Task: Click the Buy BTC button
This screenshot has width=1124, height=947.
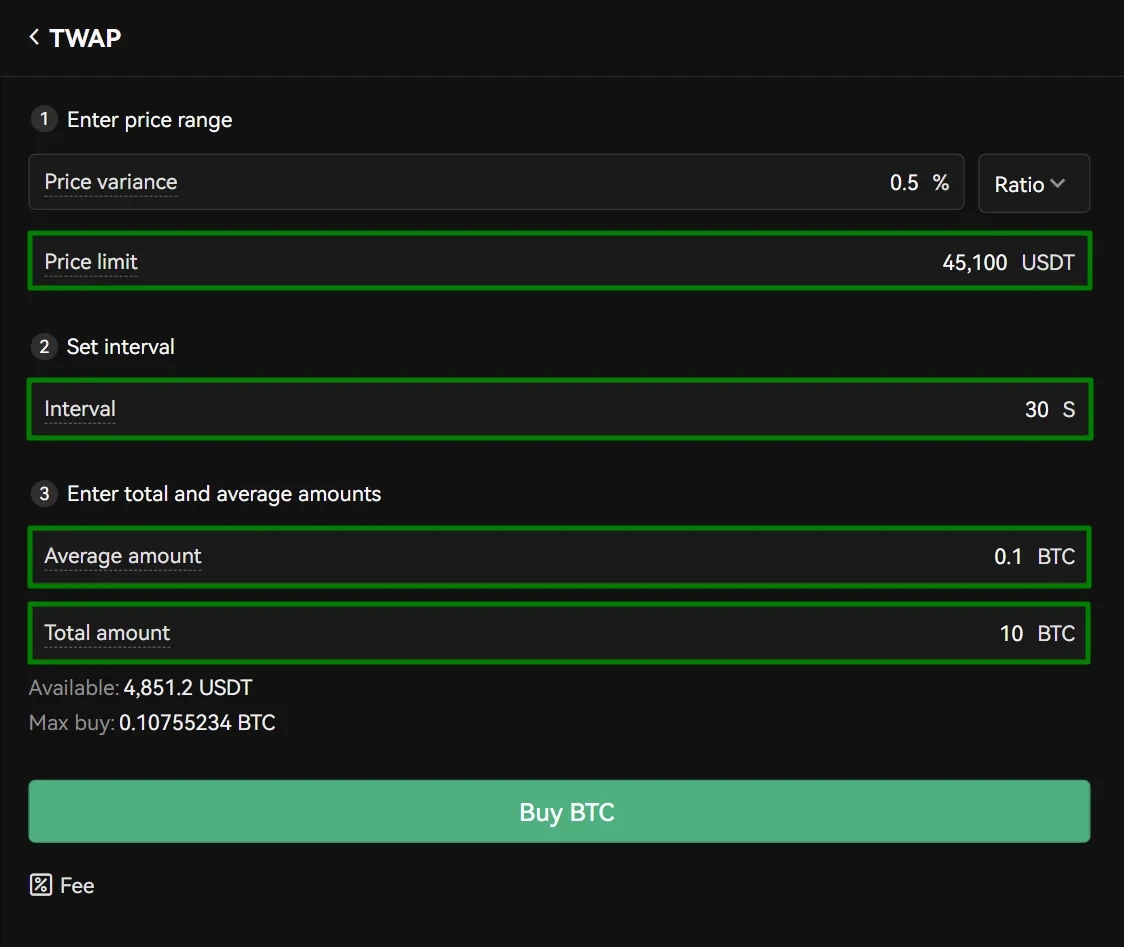Action: pos(559,812)
